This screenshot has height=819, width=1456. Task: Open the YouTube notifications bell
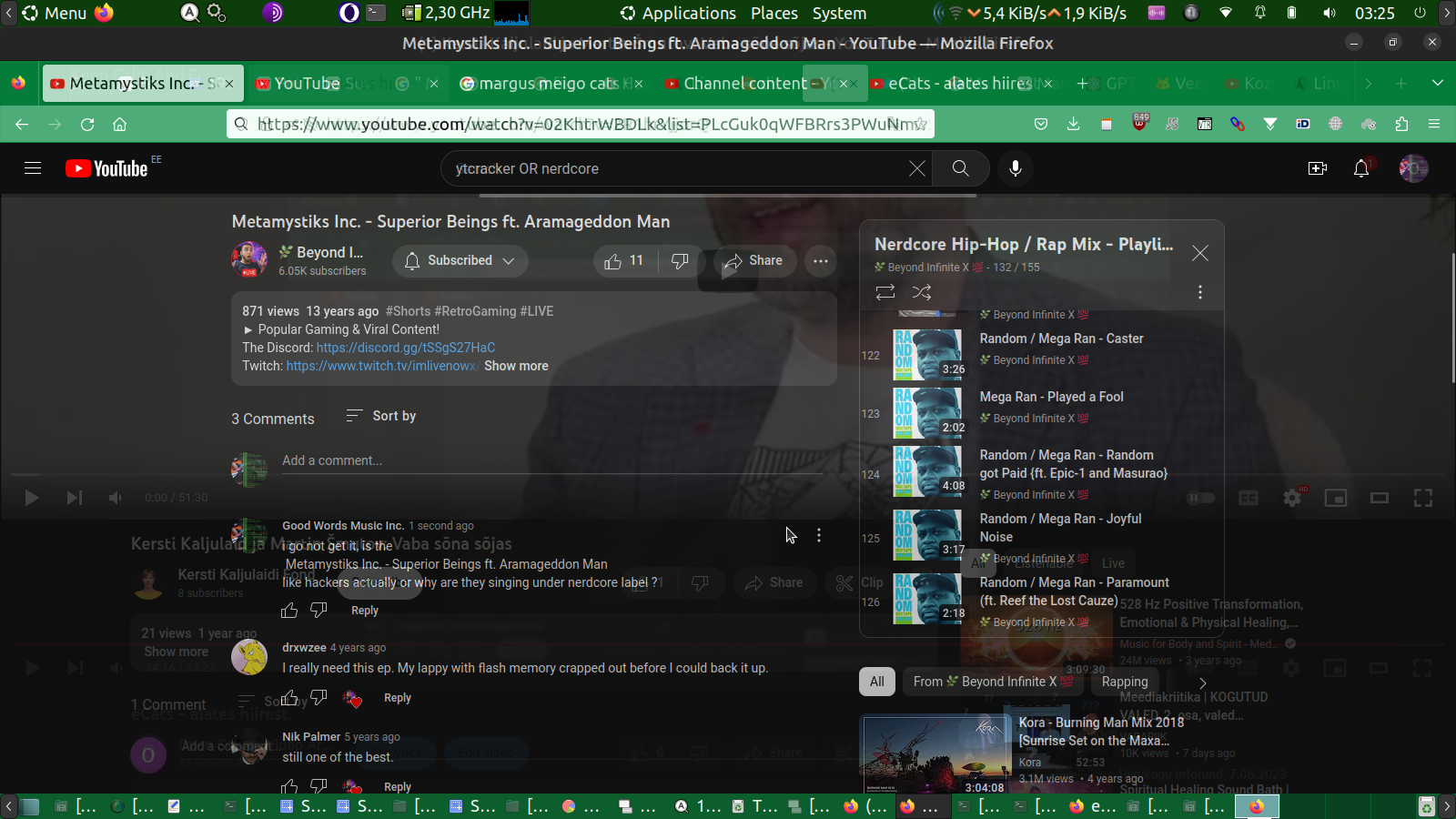click(x=1361, y=168)
